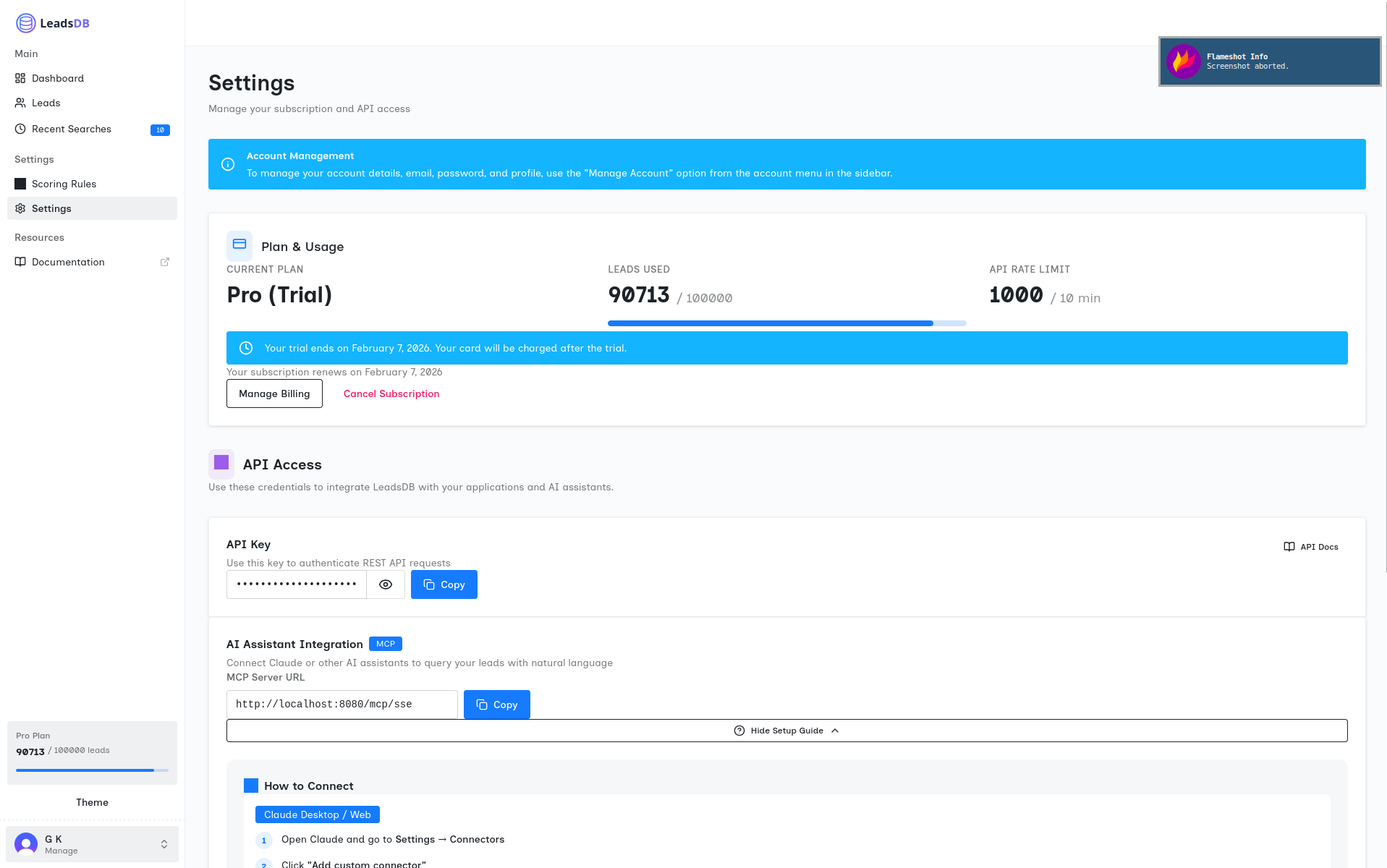Open the account switcher chevron next to G K
The height and width of the screenshot is (868, 1387).
pyautogui.click(x=163, y=843)
